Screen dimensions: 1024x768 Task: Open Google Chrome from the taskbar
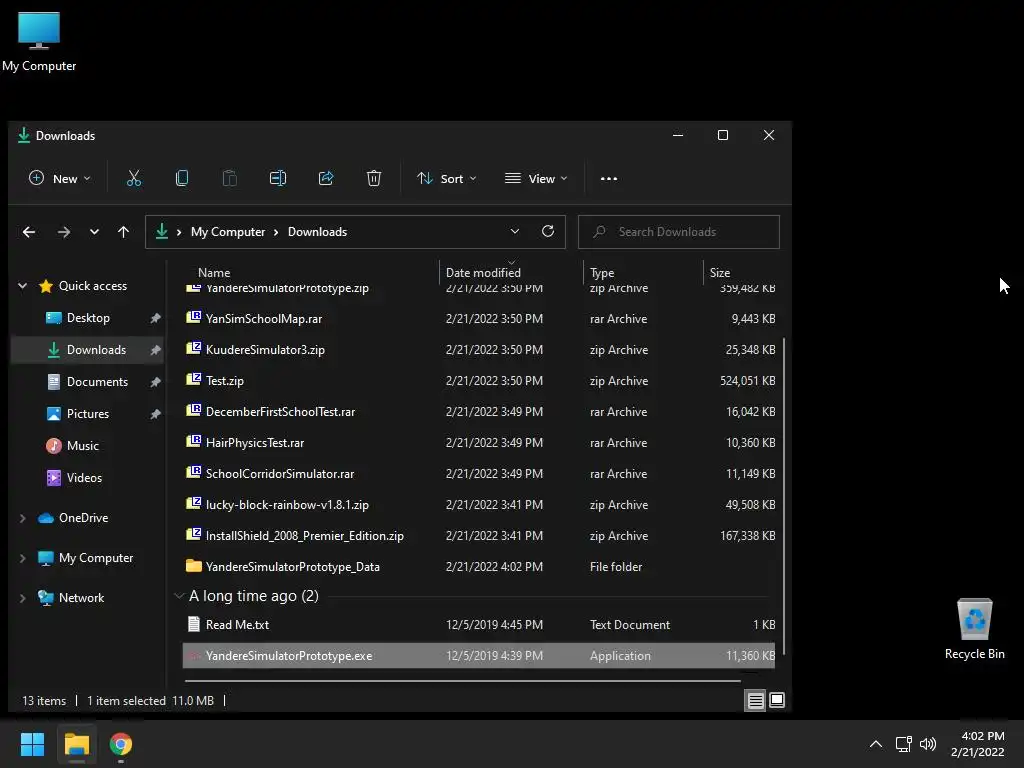tap(121, 744)
